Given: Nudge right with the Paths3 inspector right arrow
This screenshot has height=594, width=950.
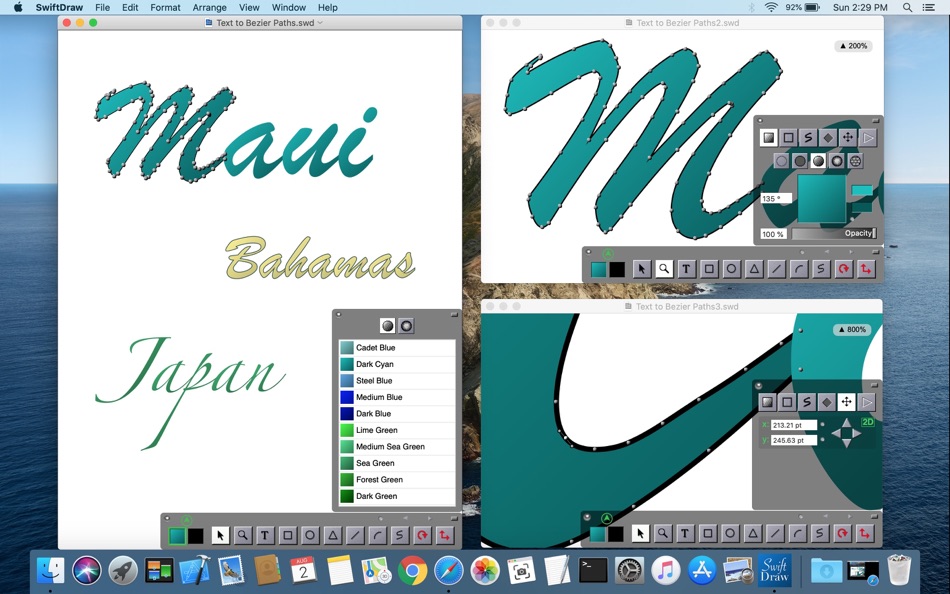Looking at the screenshot, I should [856, 433].
